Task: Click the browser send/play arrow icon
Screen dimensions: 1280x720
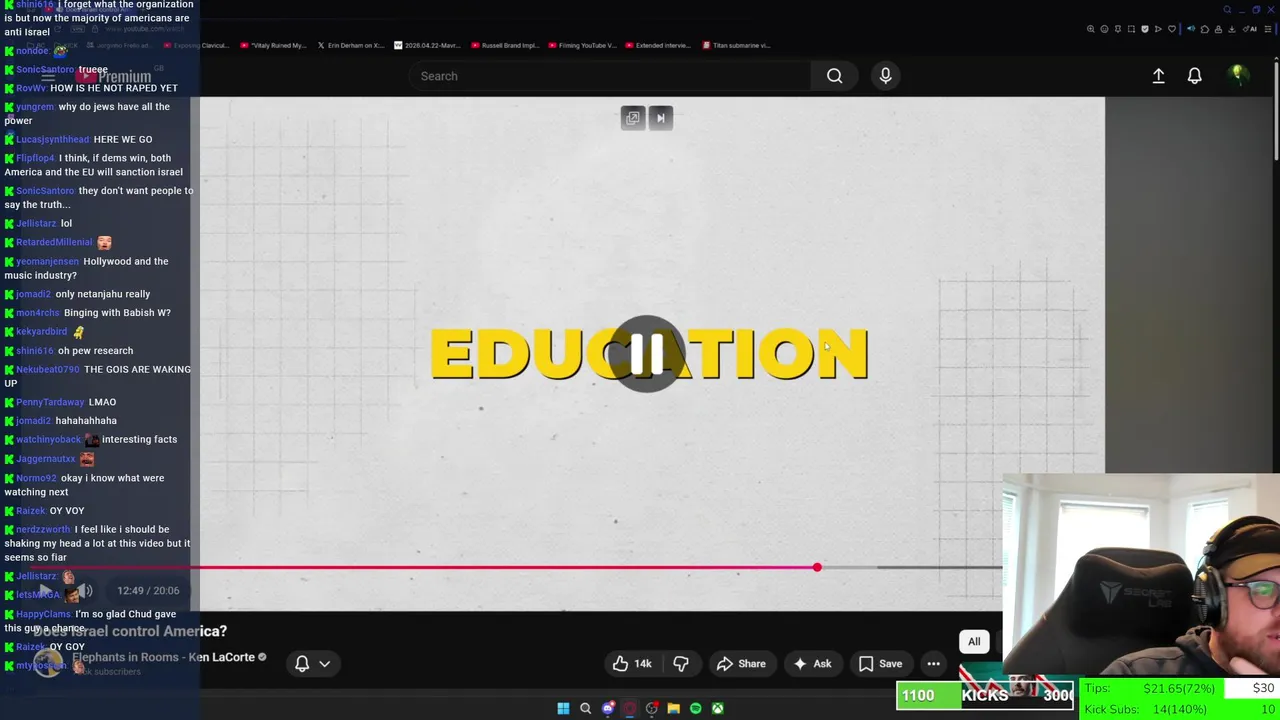Action: (x=1158, y=29)
